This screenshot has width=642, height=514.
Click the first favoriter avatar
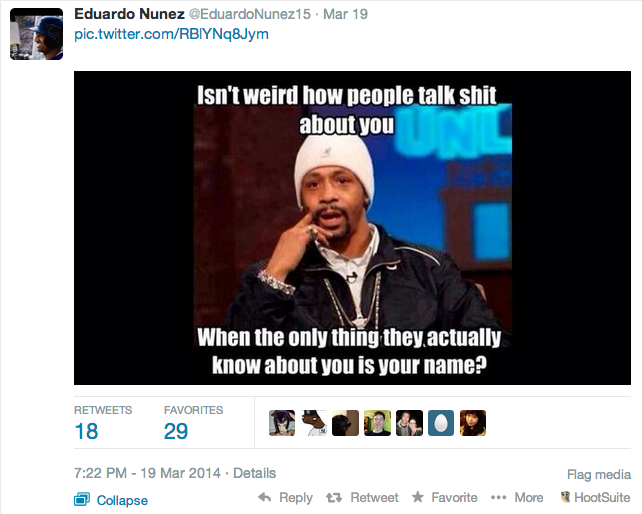pos(282,423)
